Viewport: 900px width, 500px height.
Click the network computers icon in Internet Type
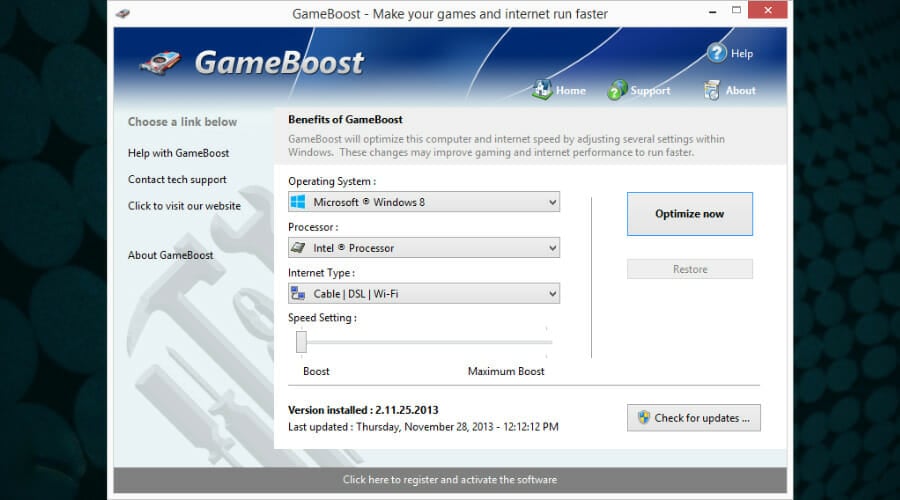coord(298,293)
